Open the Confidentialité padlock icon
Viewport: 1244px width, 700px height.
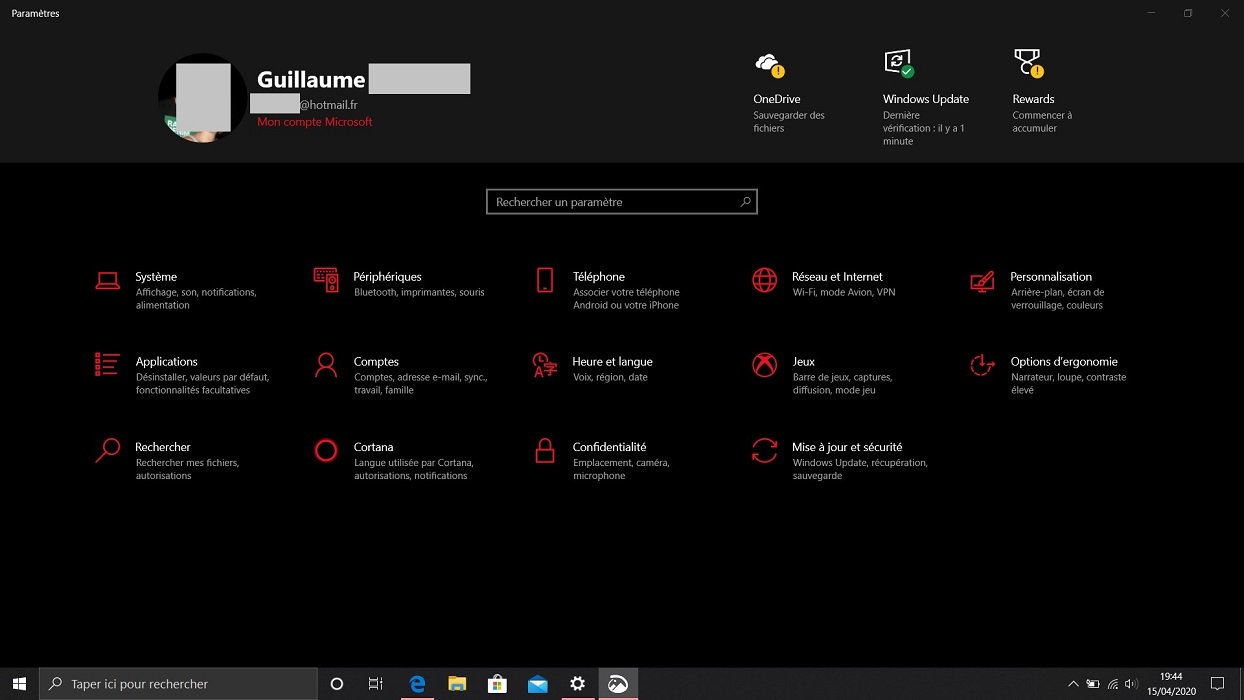pyautogui.click(x=545, y=451)
